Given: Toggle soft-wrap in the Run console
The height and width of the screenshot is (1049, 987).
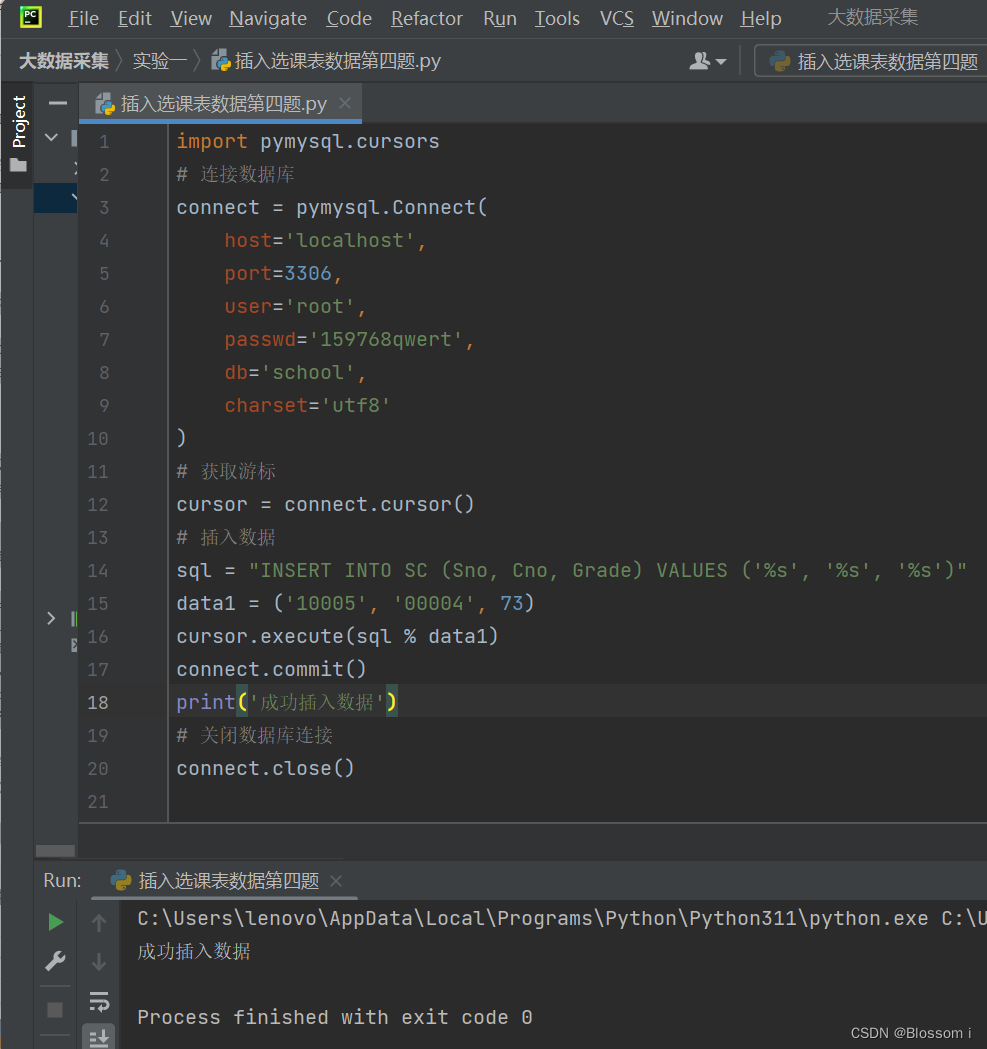Looking at the screenshot, I should (99, 1002).
